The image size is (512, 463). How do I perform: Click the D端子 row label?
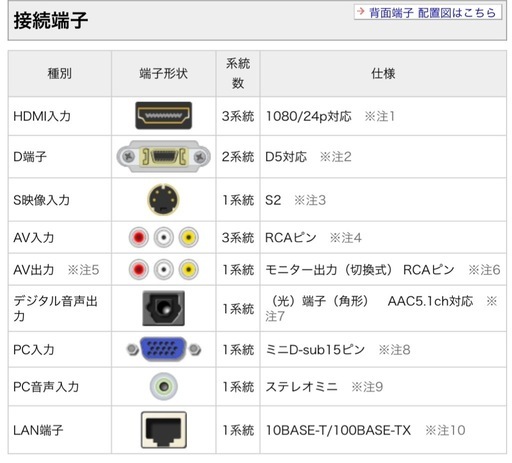coord(30,157)
